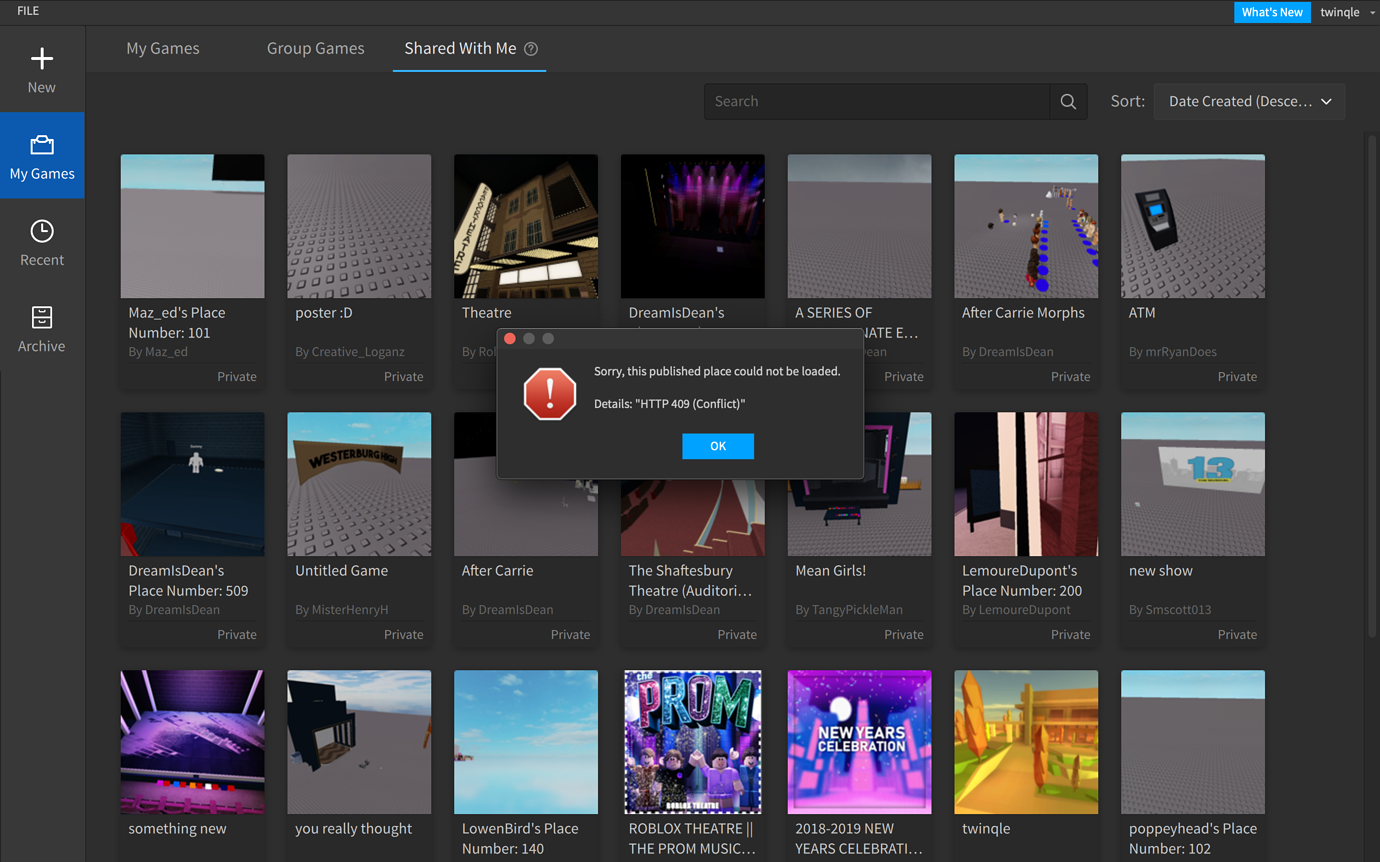The image size is (1380, 862).
Task: Open the ATM game thumbnail
Action: (1192, 226)
